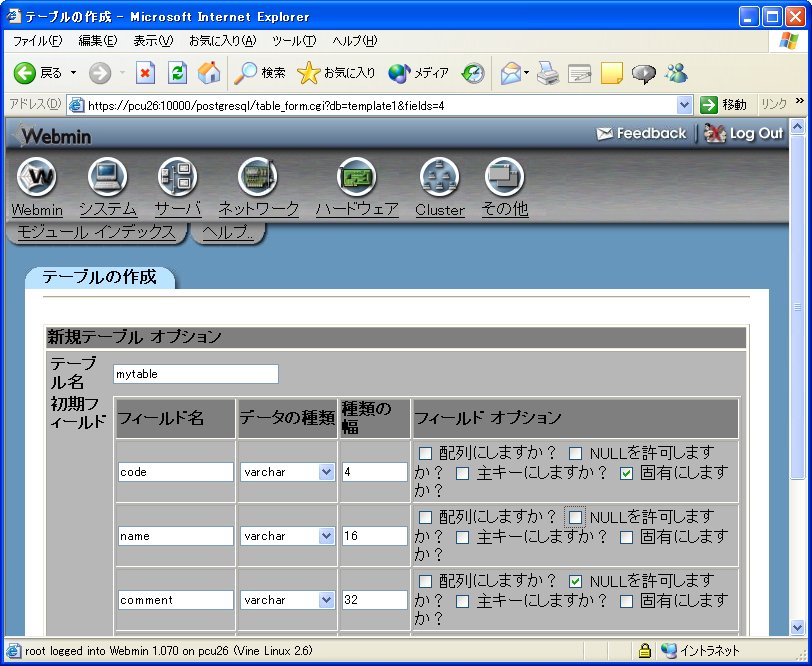
Task: Open the data type dropdown for comment
Action: [x=287, y=600]
